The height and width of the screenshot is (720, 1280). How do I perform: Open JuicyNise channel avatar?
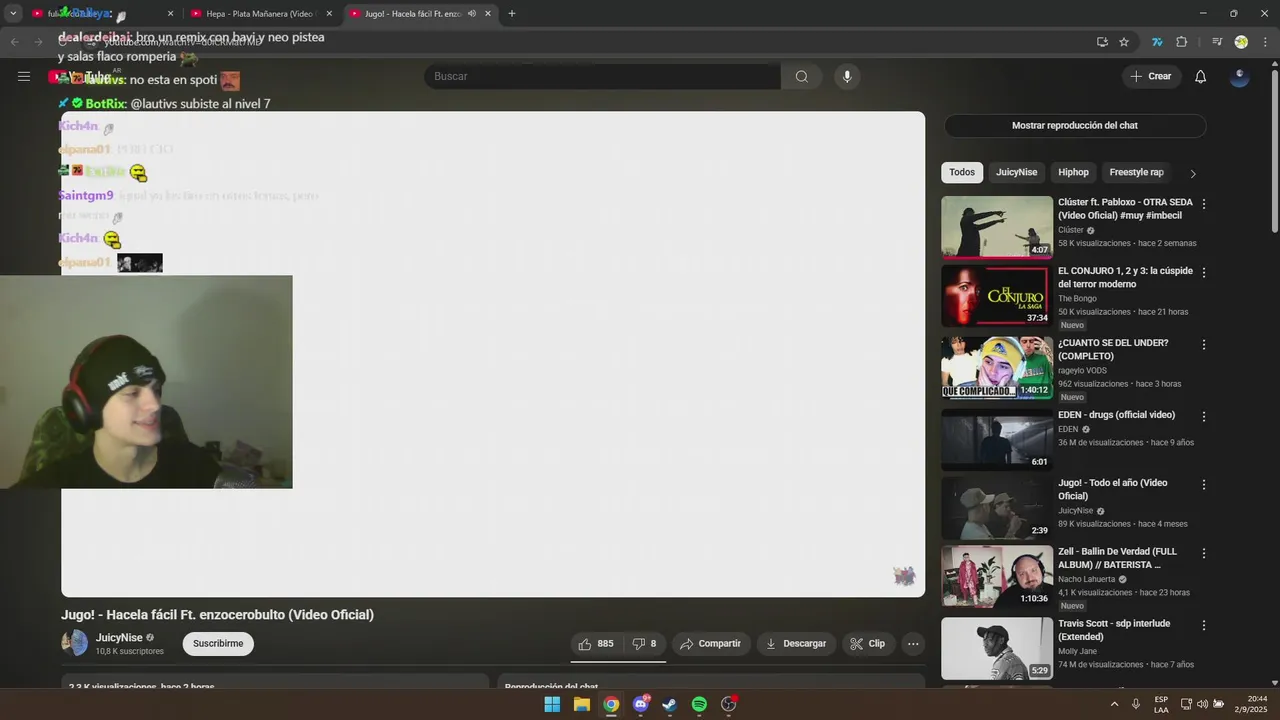(x=75, y=643)
